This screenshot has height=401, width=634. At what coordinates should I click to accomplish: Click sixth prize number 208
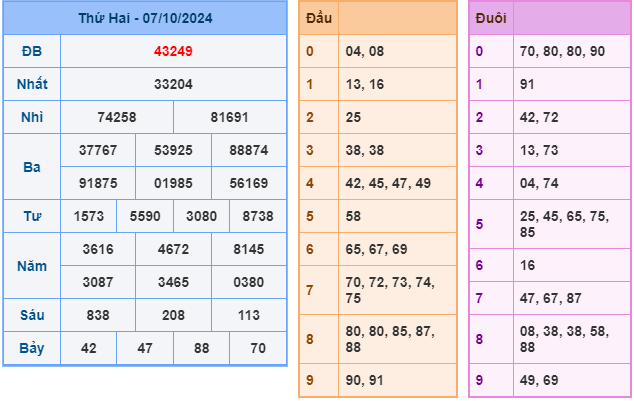coord(173,315)
